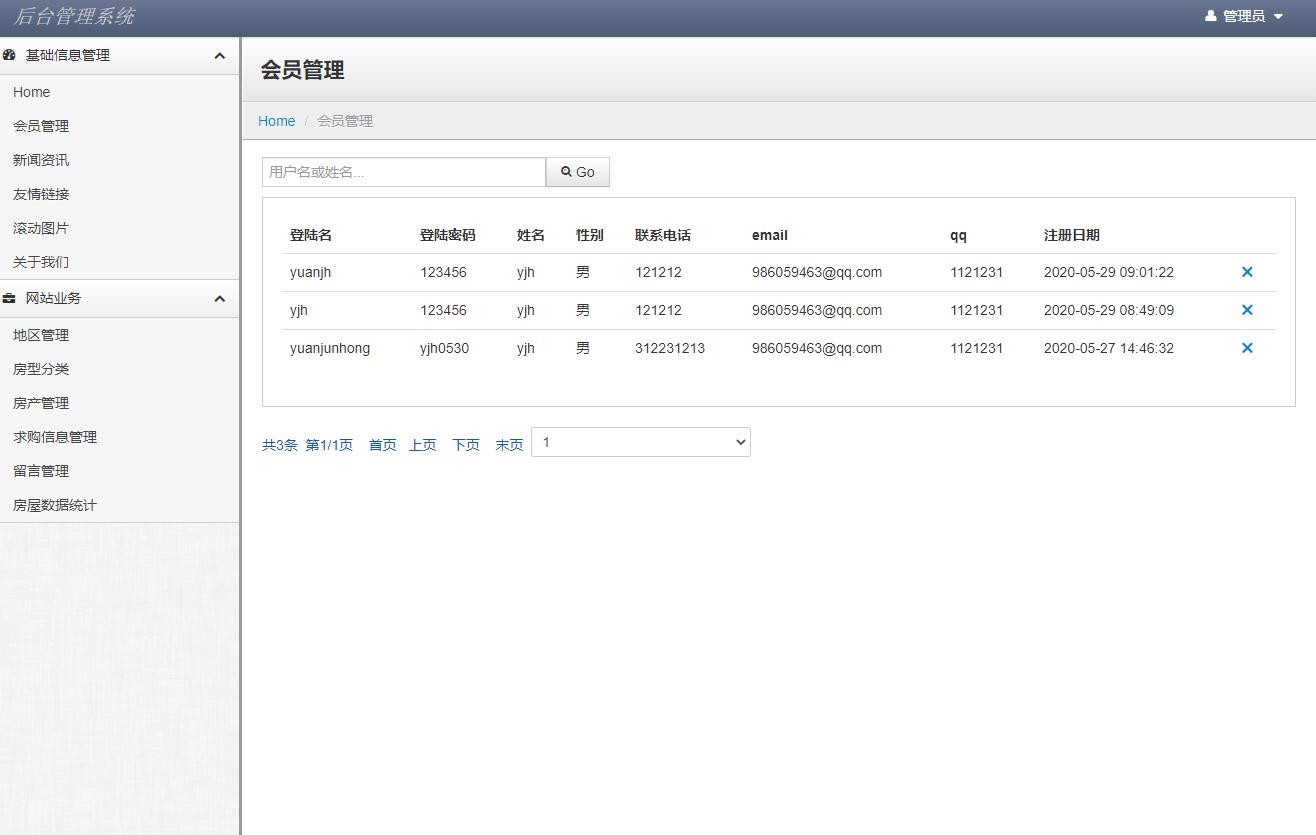
Task: Delete the member yuanjh using its blue X
Action: pos(1247,271)
